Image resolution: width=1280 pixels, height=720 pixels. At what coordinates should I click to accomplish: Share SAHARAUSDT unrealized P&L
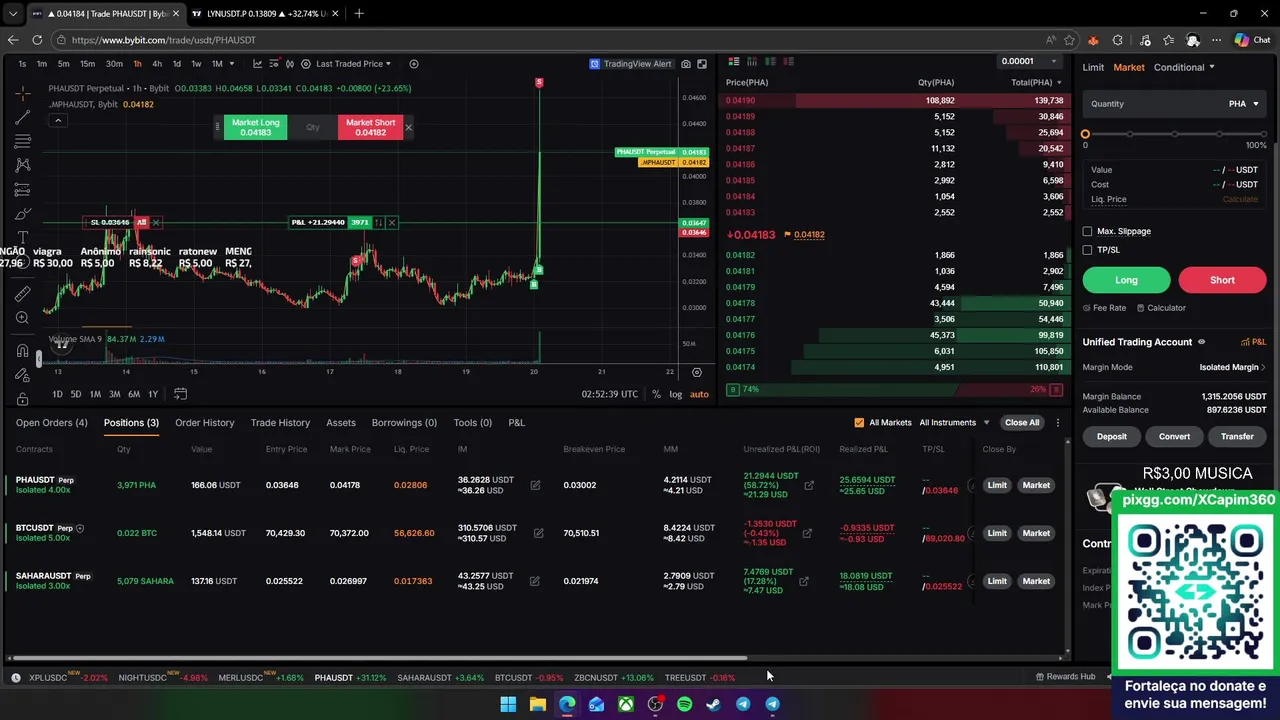coord(804,581)
